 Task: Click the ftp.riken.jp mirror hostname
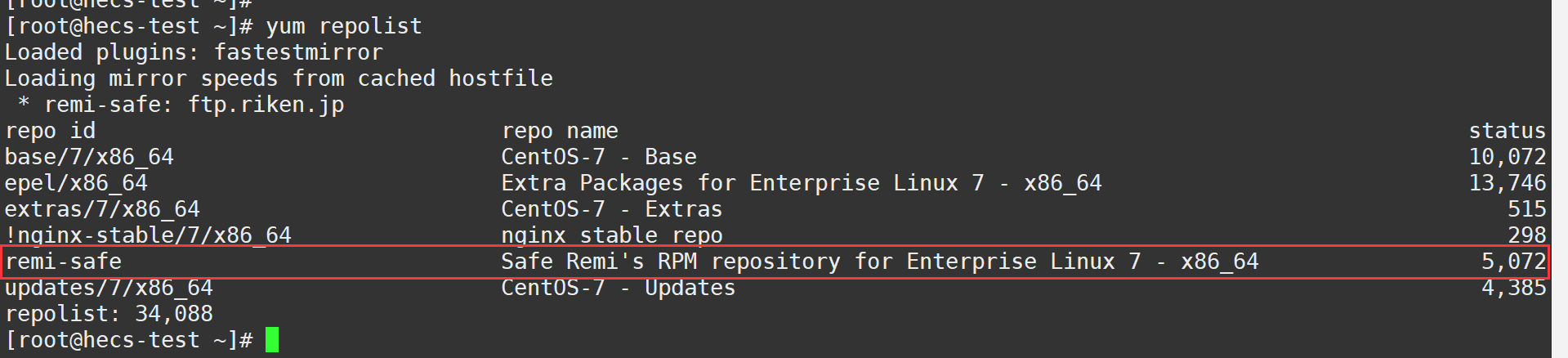266,105
